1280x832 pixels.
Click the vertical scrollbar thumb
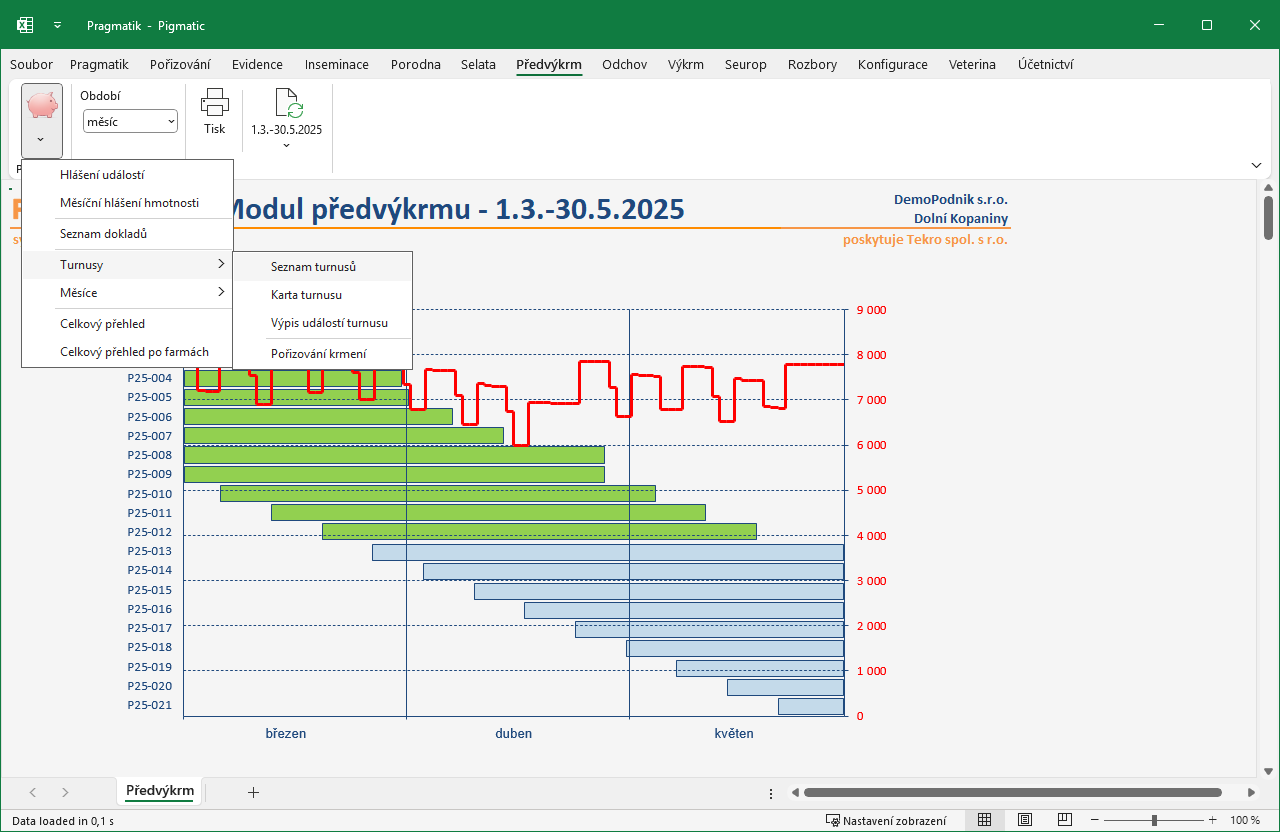click(x=1269, y=218)
